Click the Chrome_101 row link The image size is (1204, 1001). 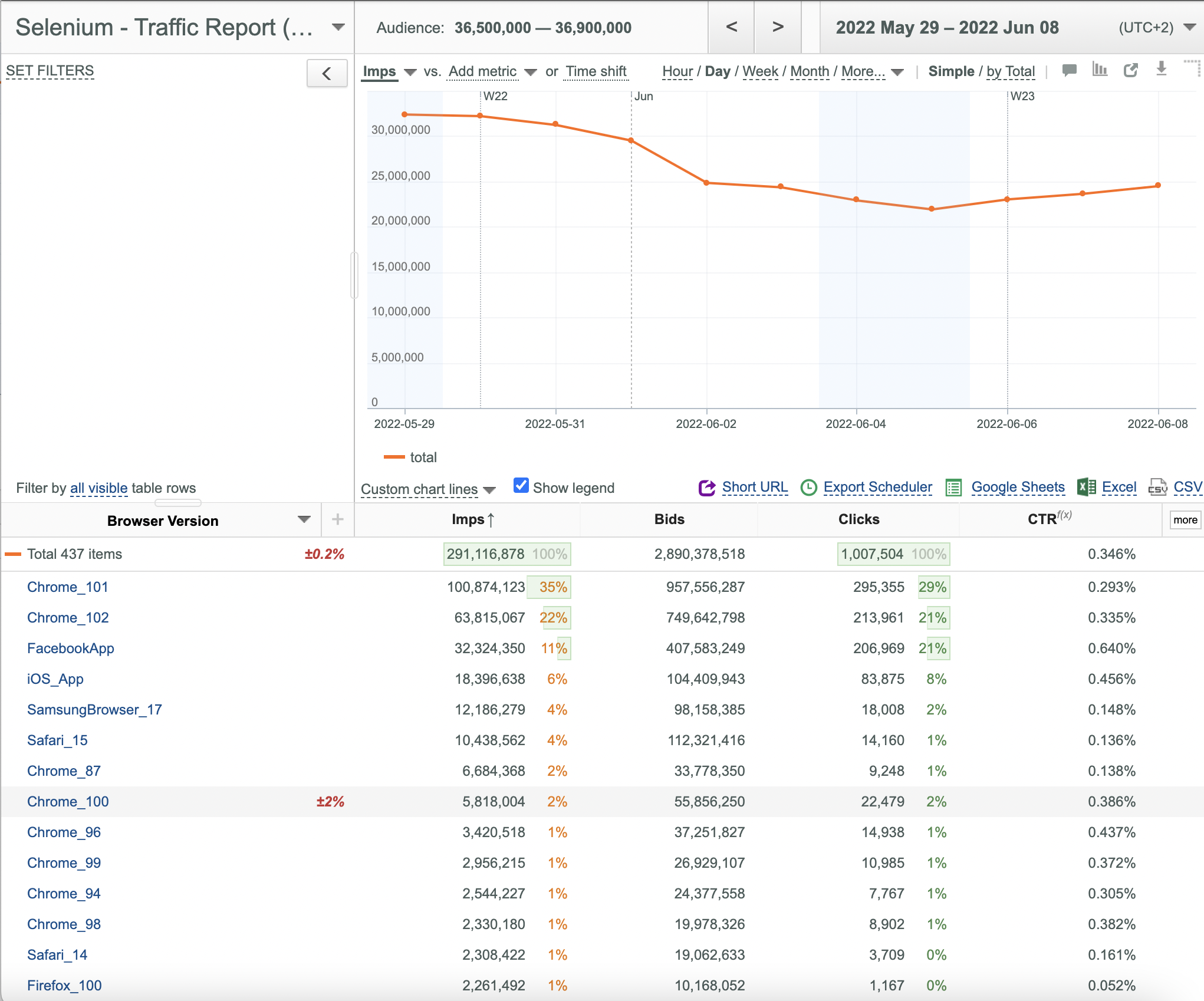pyautogui.click(x=67, y=587)
